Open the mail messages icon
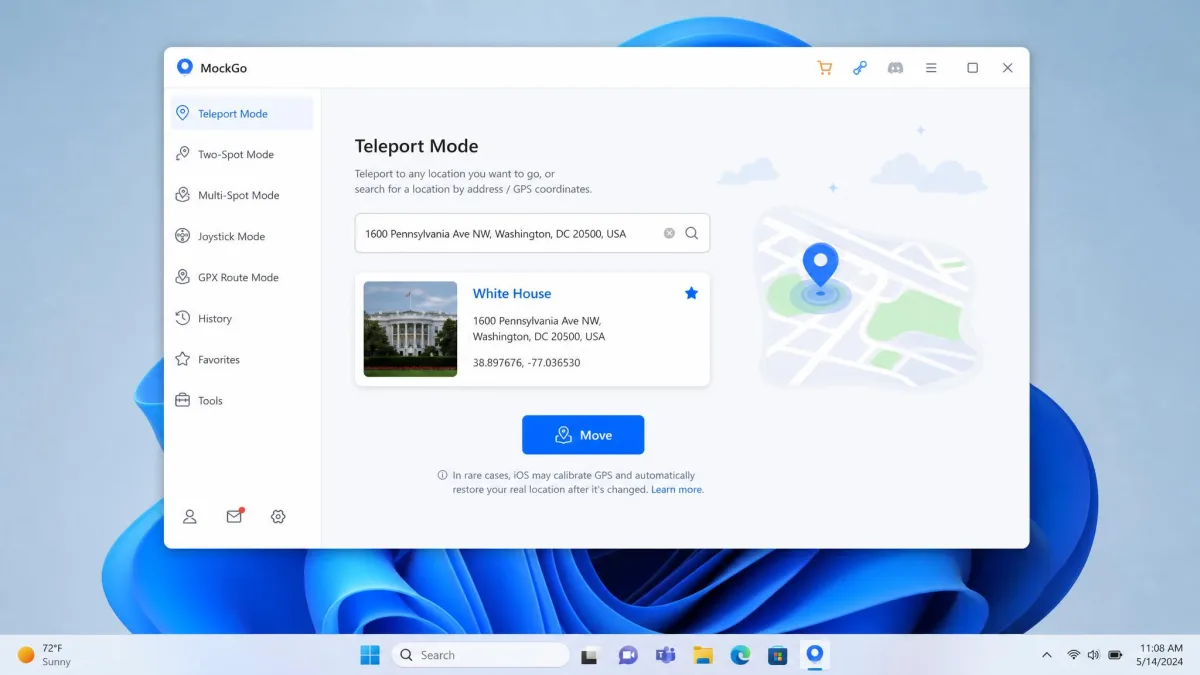This screenshot has height=675, width=1200. [234, 516]
